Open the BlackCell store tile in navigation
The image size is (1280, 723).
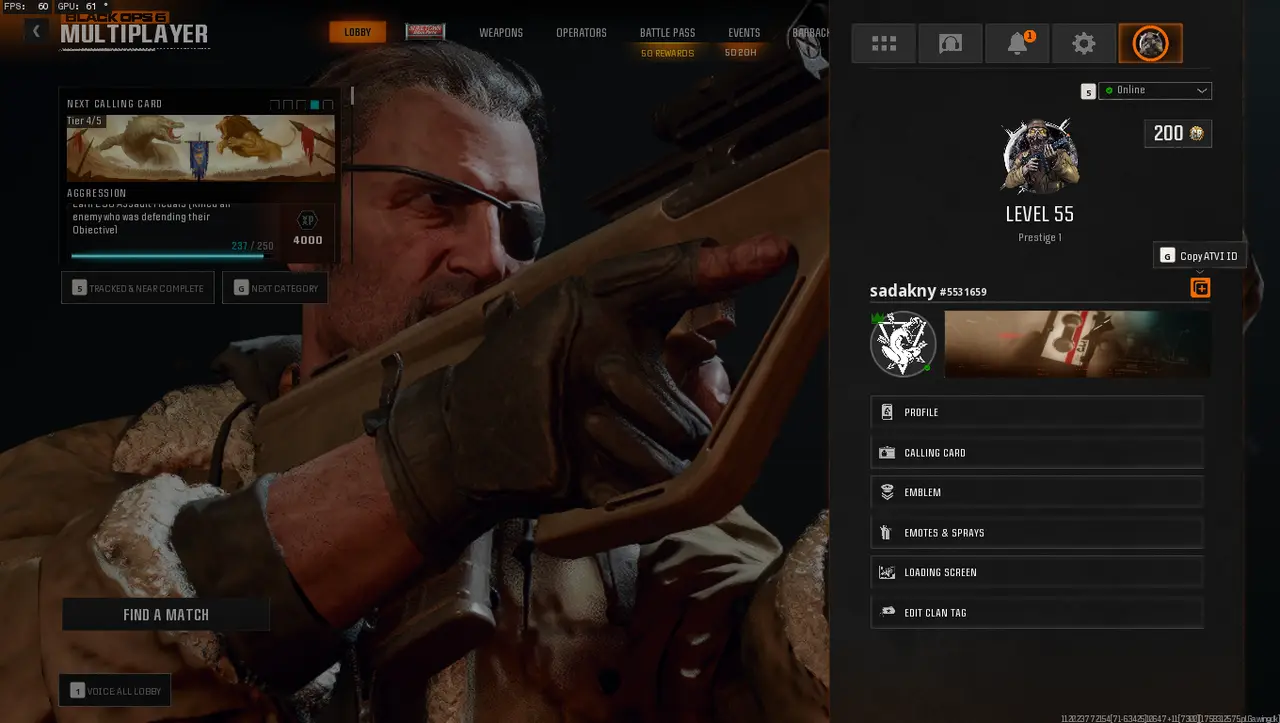425,32
